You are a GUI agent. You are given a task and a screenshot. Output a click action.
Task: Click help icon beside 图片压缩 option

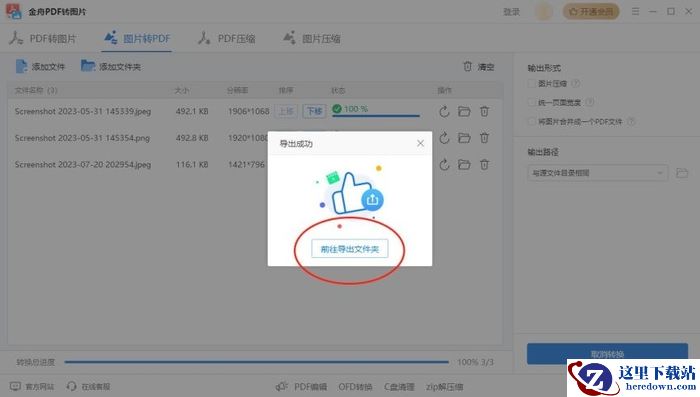(576, 84)
